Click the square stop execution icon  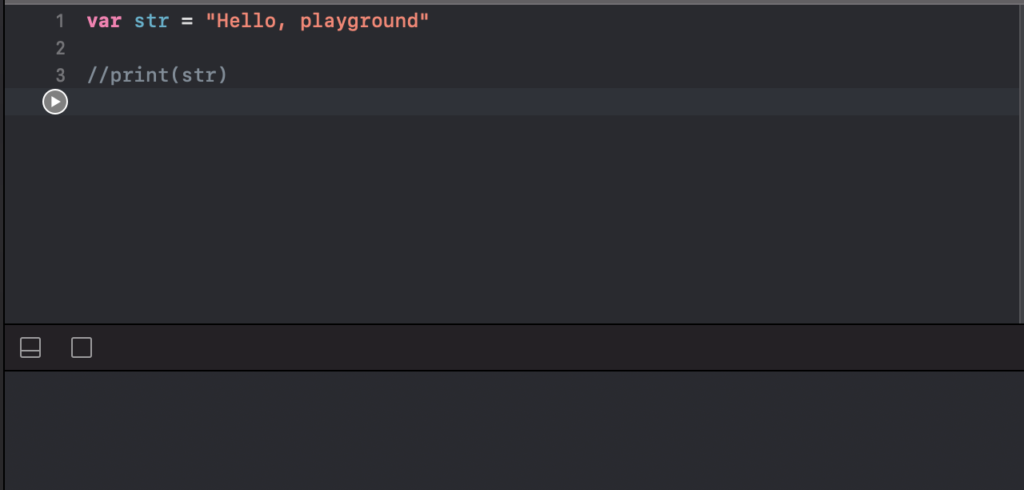pyautogui.click(x=82, y=348)
